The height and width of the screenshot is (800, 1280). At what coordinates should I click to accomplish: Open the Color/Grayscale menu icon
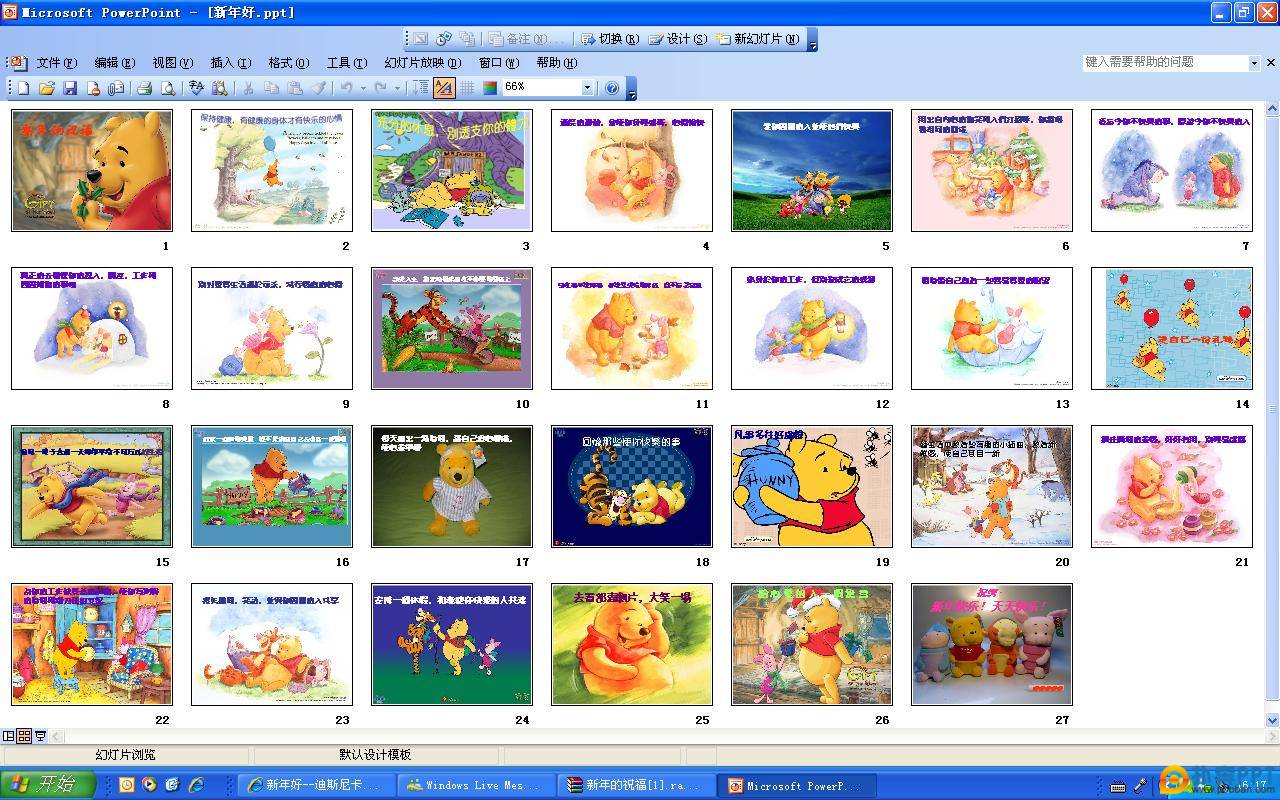[x=490, y=88]
